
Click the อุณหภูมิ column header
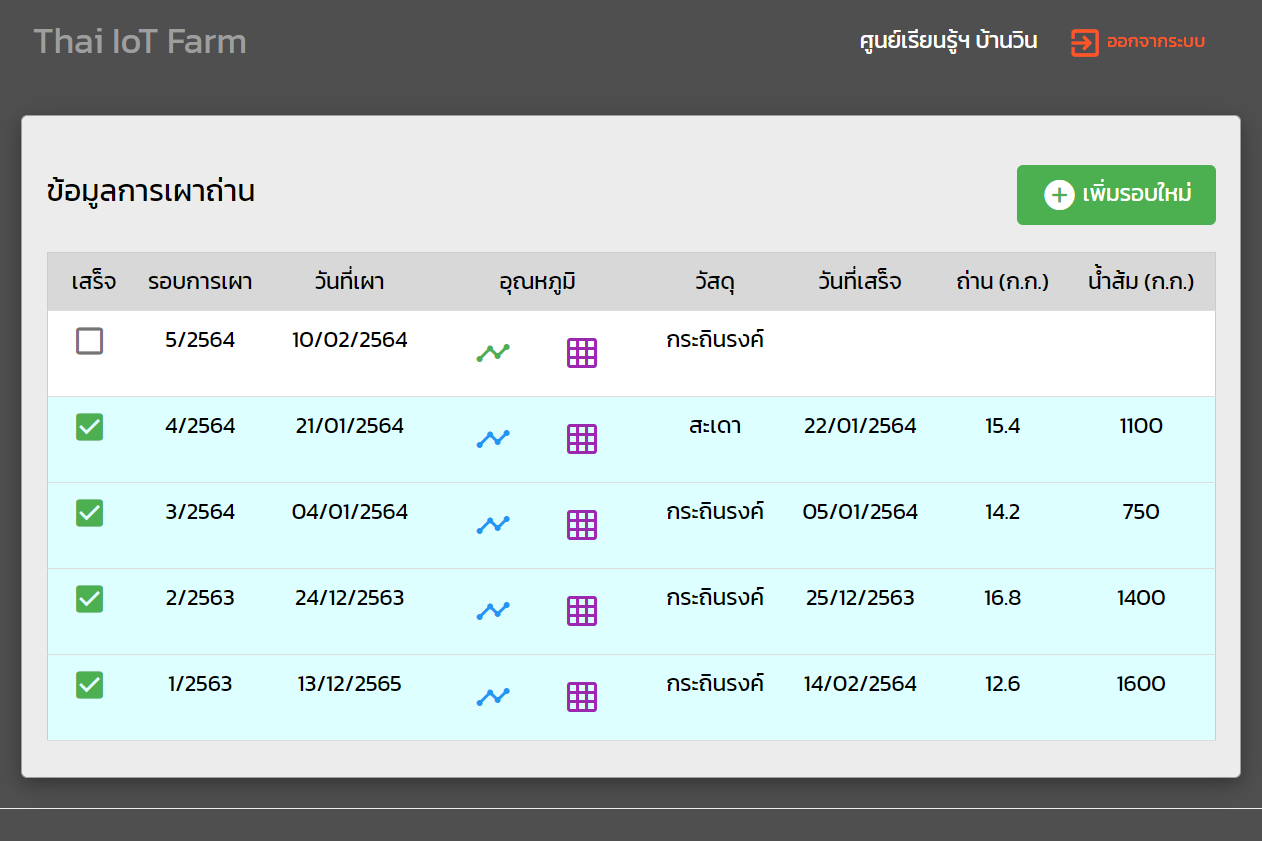click(x=538, y=282)
